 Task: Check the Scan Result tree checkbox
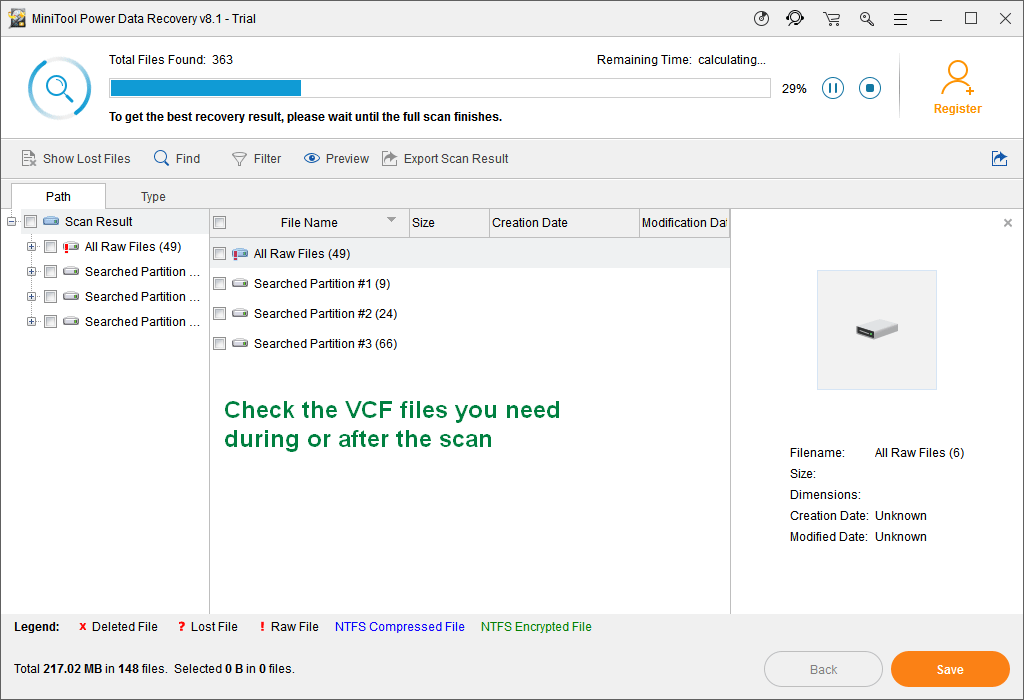tap(30, 222)
